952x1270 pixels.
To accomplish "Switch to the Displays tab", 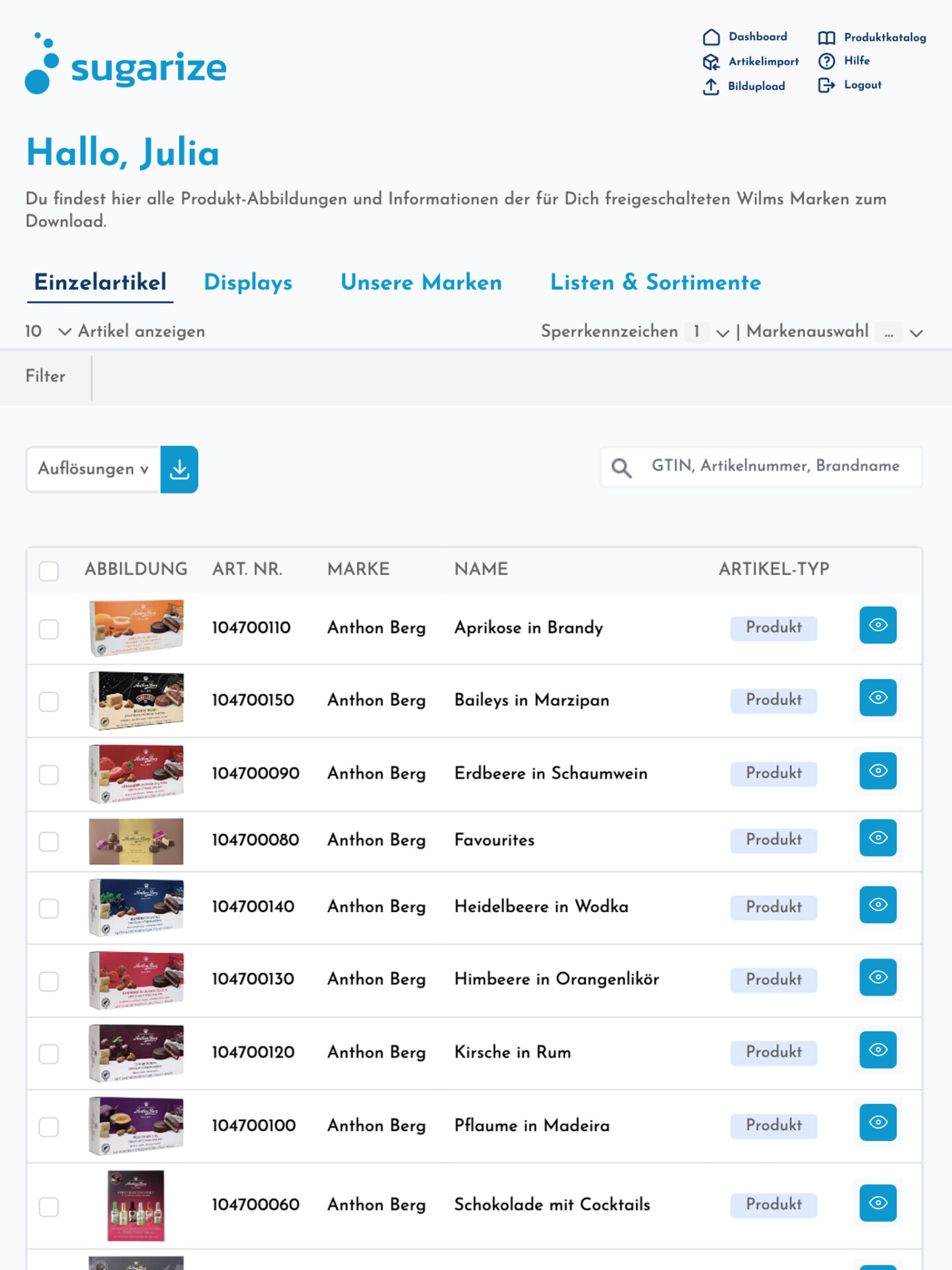I will [248, 282].
